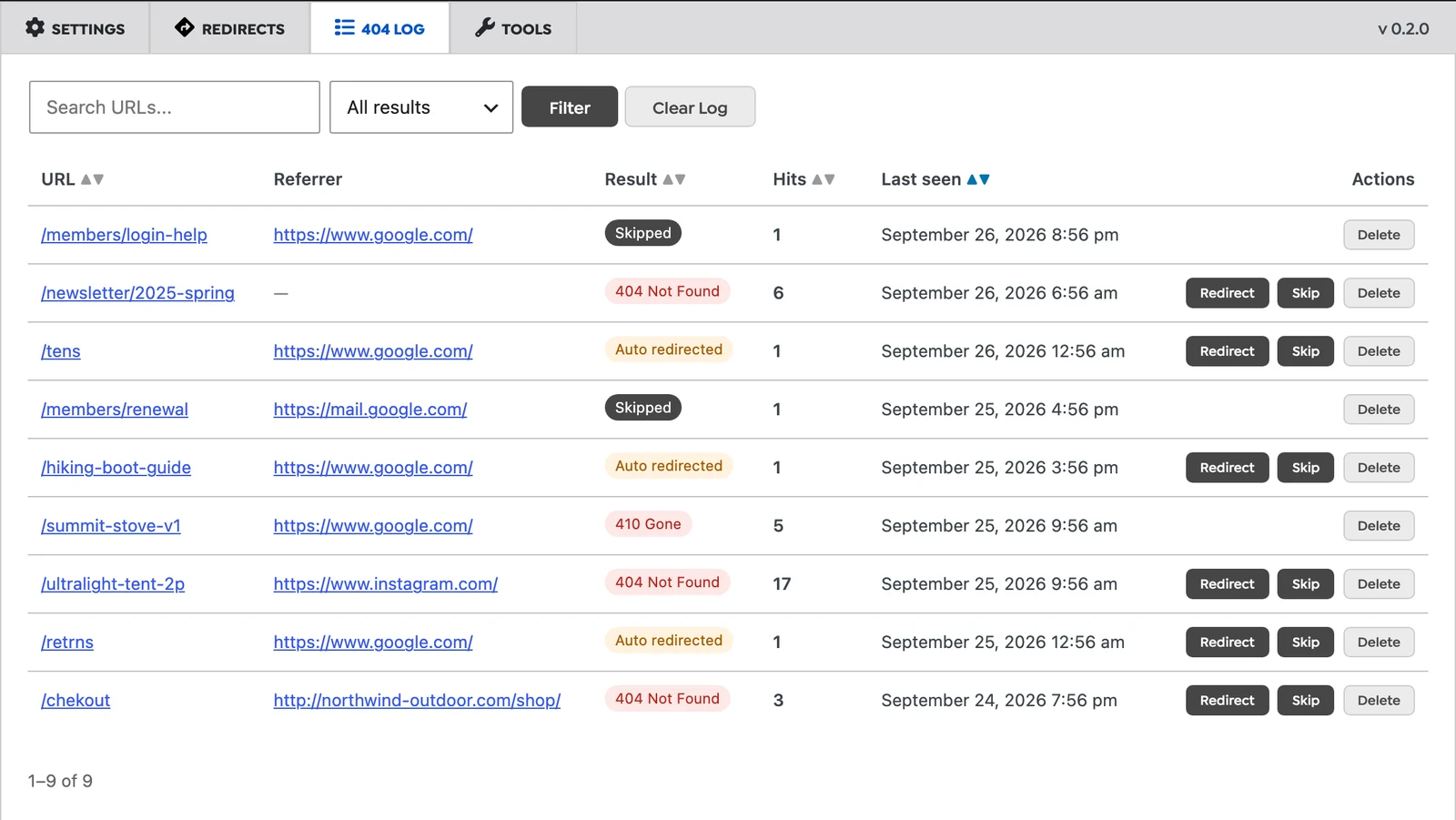The width and height of the screenshot is (1456, 820).
Task: Open the /members/renewal link
Action: coord(115,410)
